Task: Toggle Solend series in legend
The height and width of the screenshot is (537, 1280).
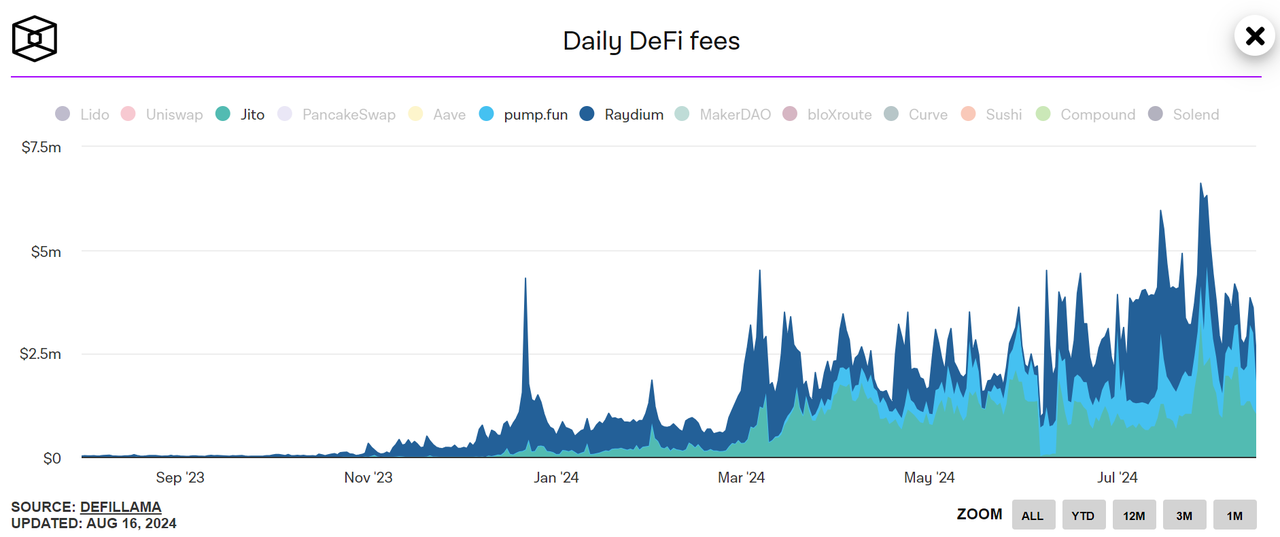Action: 1183,114
